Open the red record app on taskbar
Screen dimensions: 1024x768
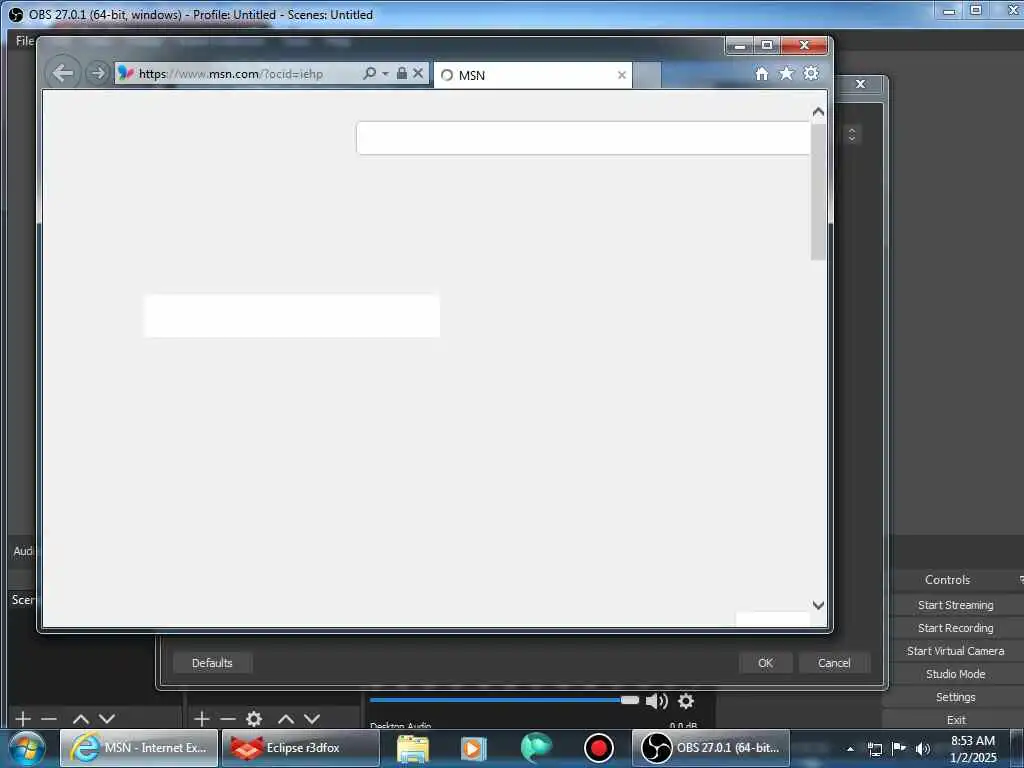[x=598, y=748]
